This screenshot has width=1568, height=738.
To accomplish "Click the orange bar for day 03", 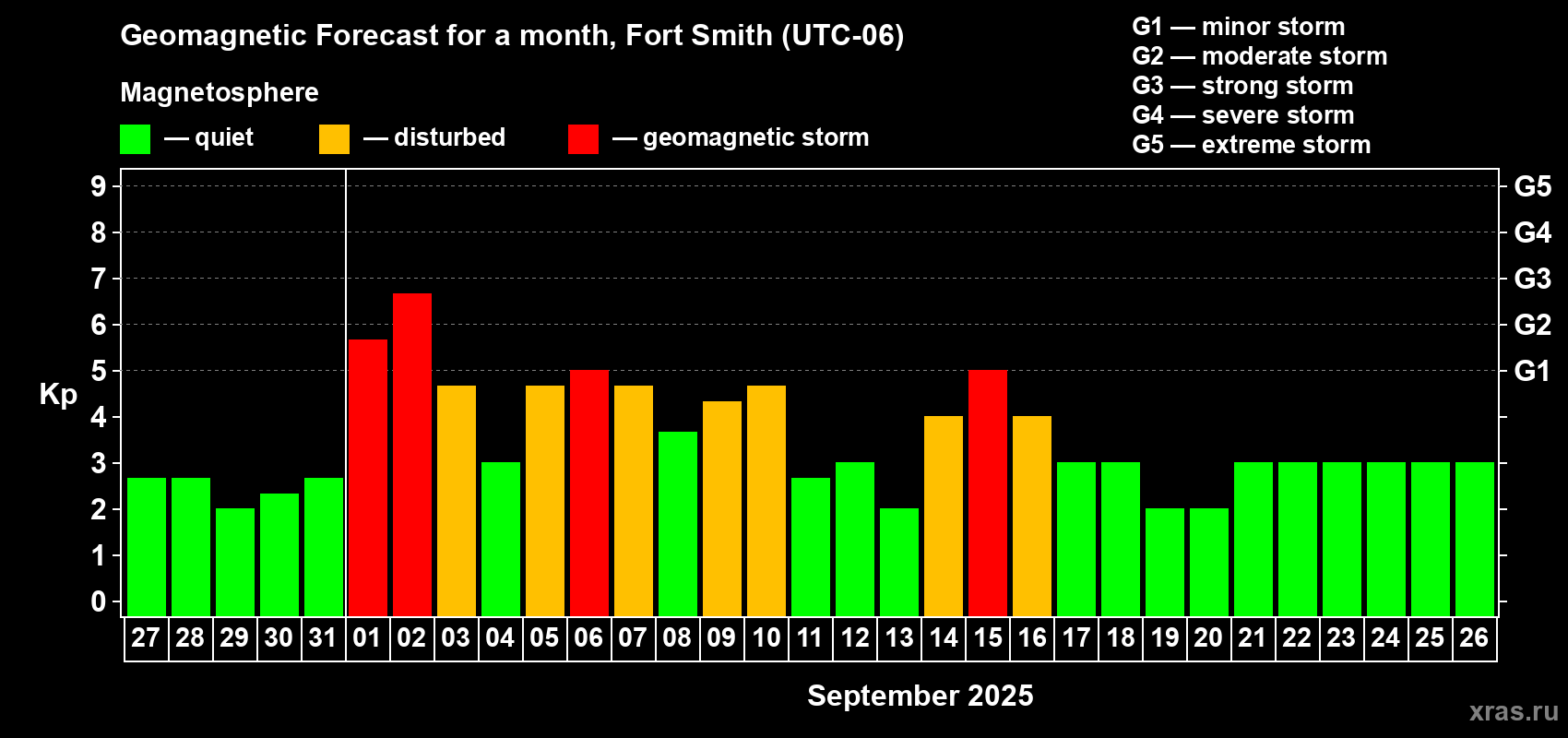I will pyautogui.click(x=457, y=501).
